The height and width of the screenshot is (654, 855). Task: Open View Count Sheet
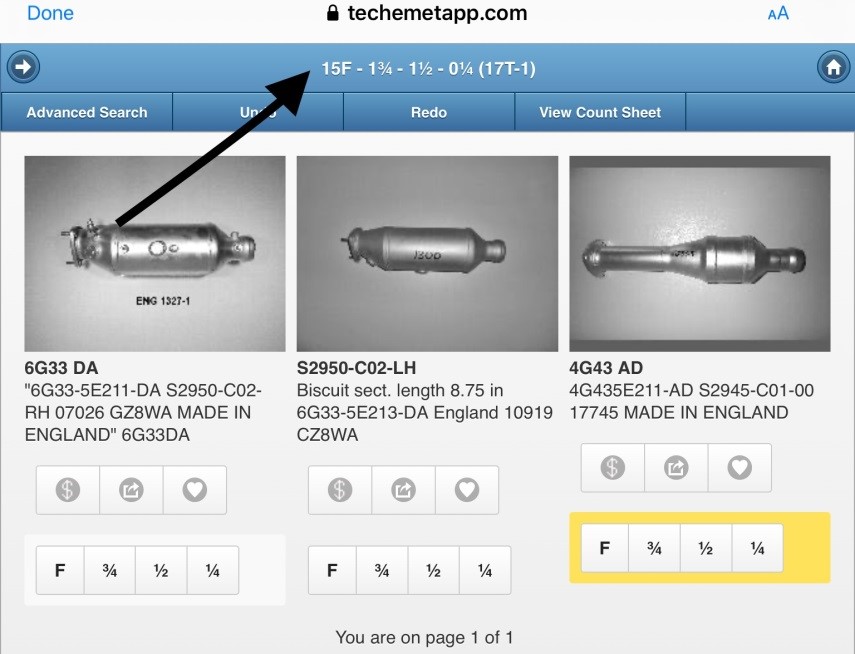[600, 112]
